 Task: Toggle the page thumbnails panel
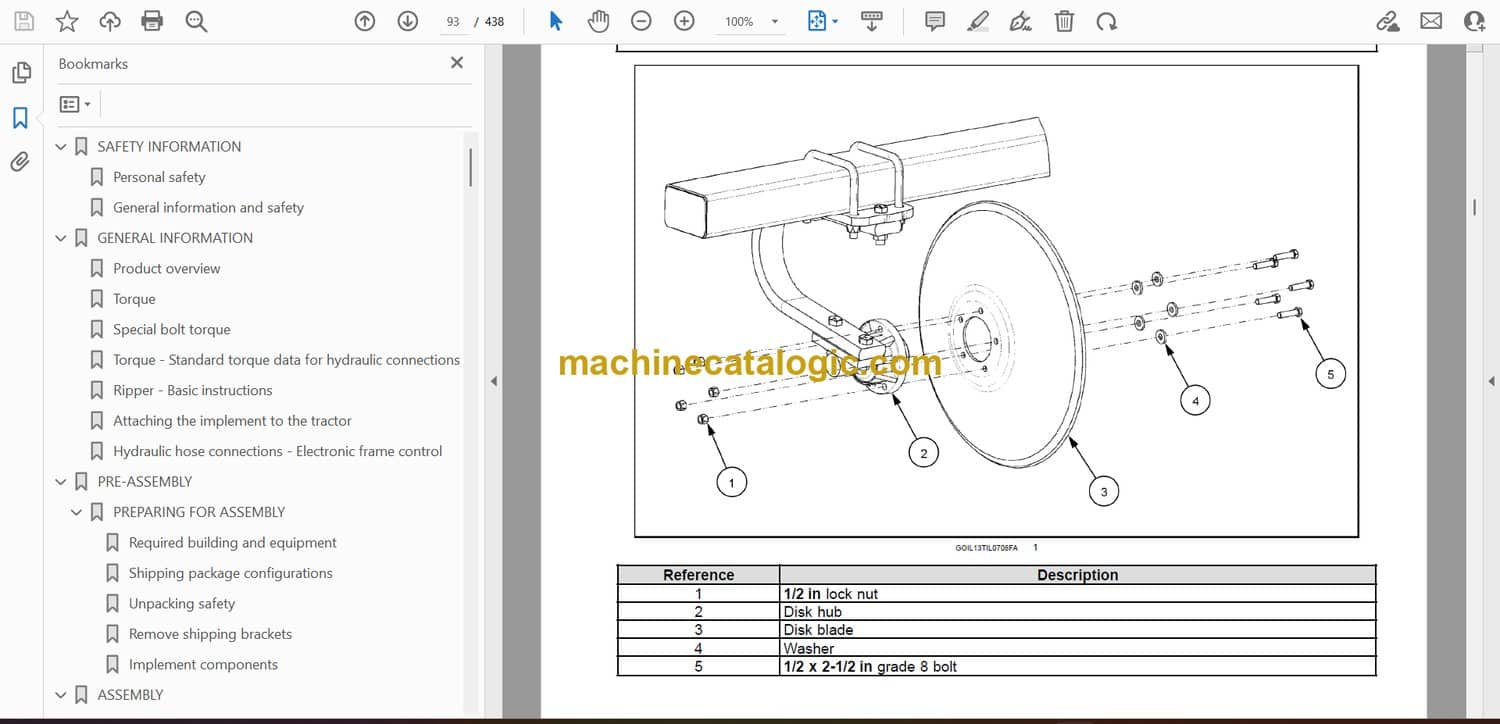(20, 73)
